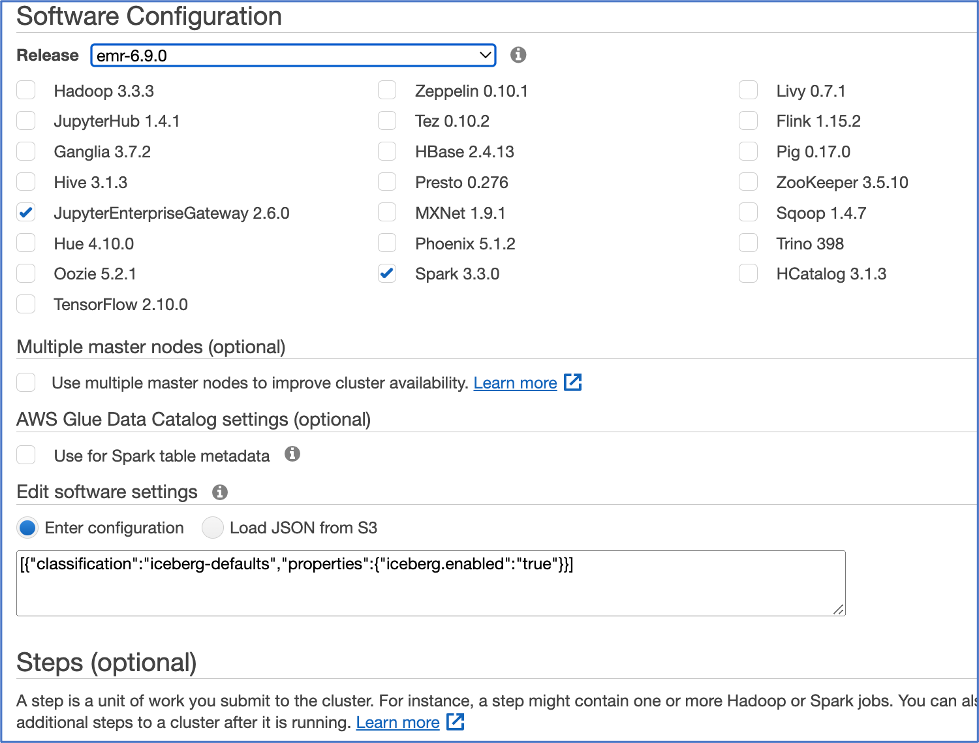Open Learn more link under Steps
979x743 pixels.
click(x=398, y=722)
